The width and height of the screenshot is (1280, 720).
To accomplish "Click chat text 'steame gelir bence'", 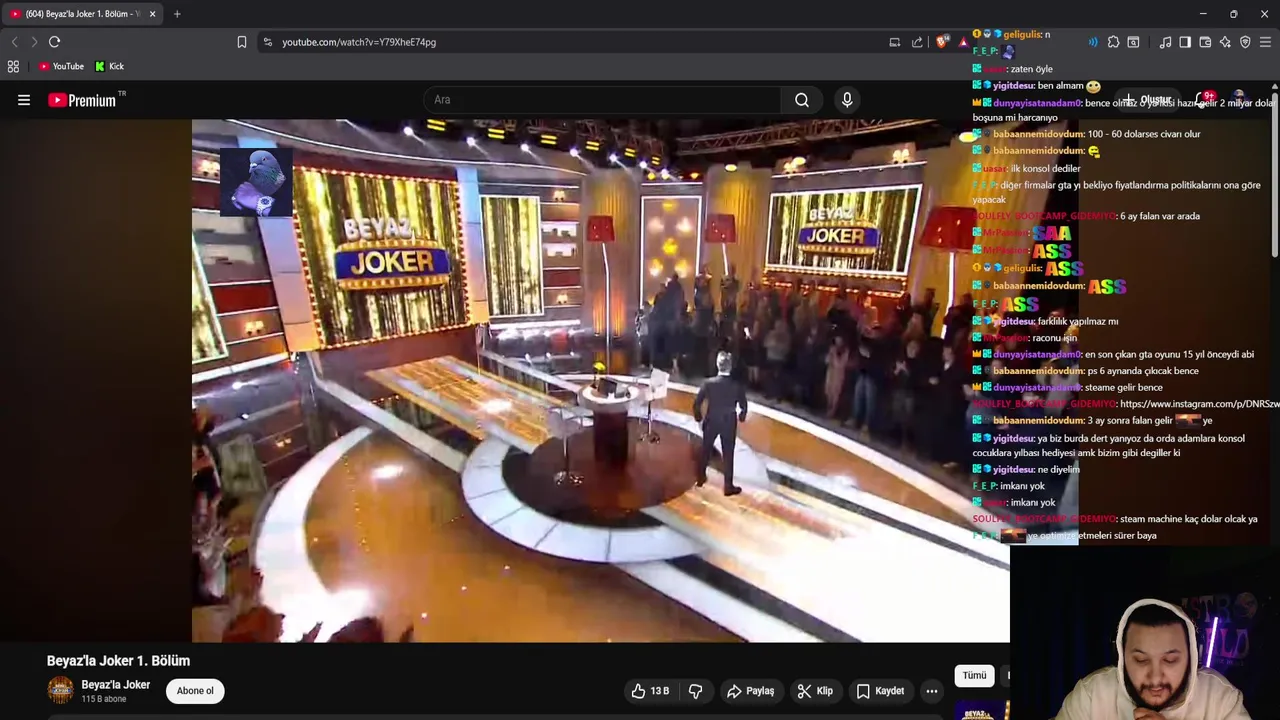I will pyautogui.click(x=1124, y=387).
